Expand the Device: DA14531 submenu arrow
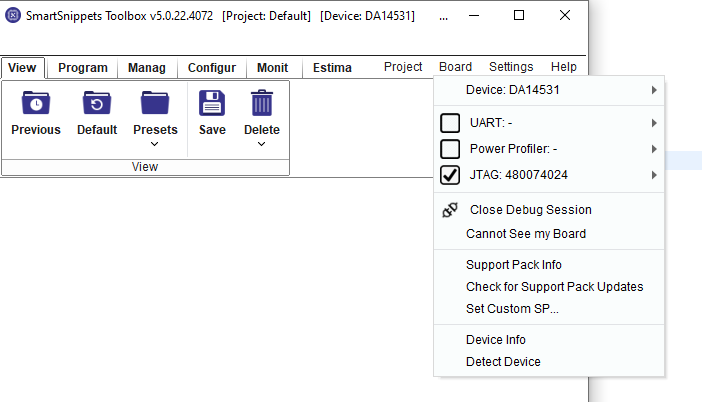The width and height of the screenshot is (702, 402). (x=654, y=90)
